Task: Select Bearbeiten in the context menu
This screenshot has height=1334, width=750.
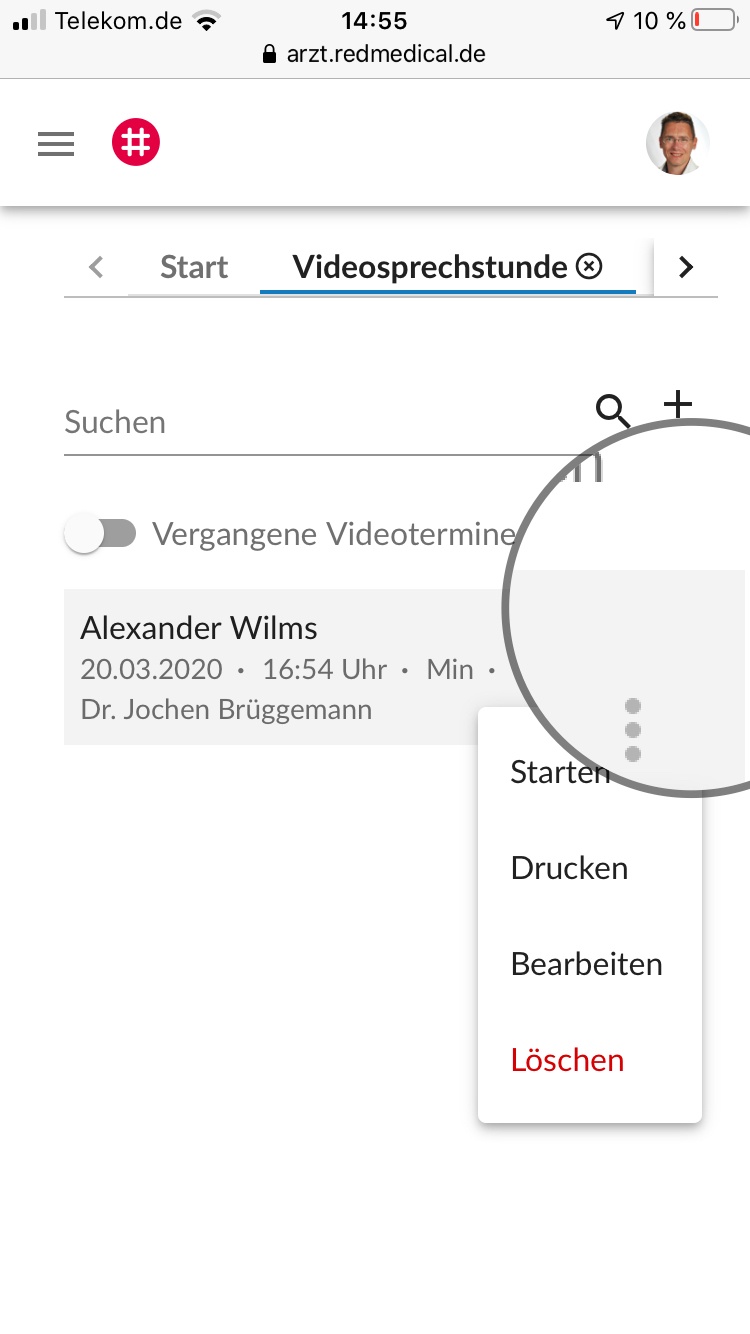Action: click(586, 964)
